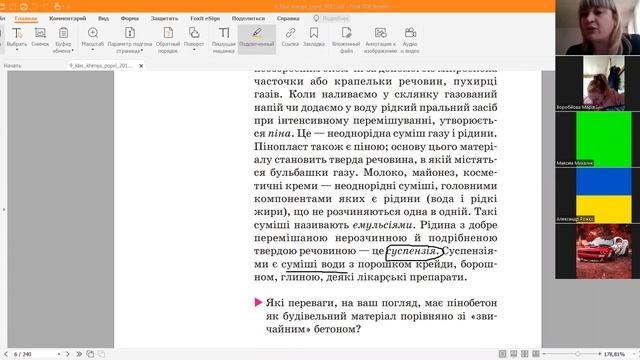Screen dimensions: 640x360
Task: Open Параметр подгона страницы page fit
Action: click(130, 40)
